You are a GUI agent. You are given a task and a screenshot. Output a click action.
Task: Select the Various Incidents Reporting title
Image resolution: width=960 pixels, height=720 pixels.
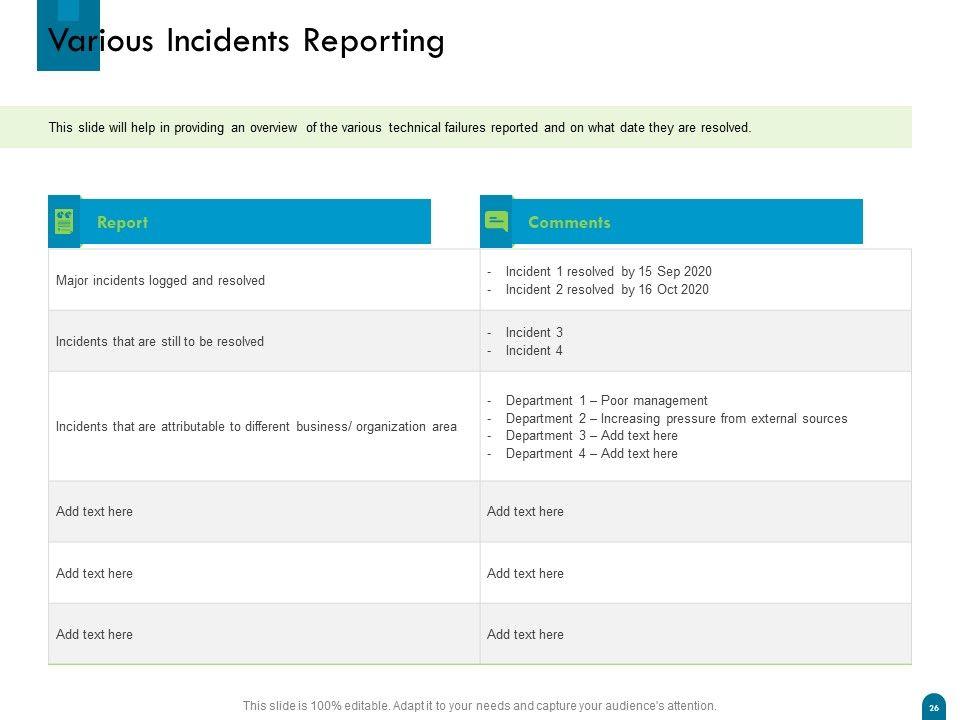247,41
